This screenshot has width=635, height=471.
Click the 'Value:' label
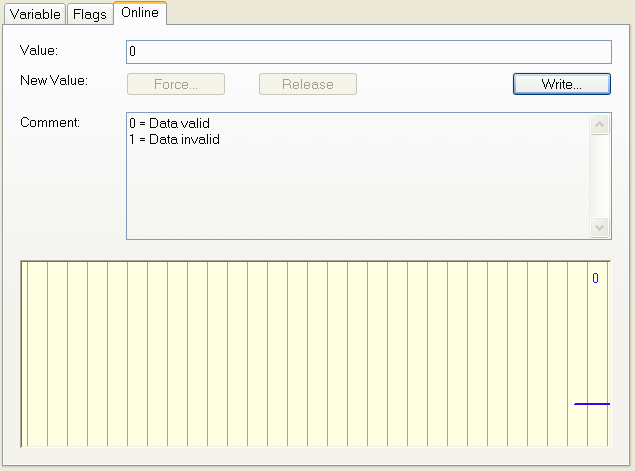[39, 51]
